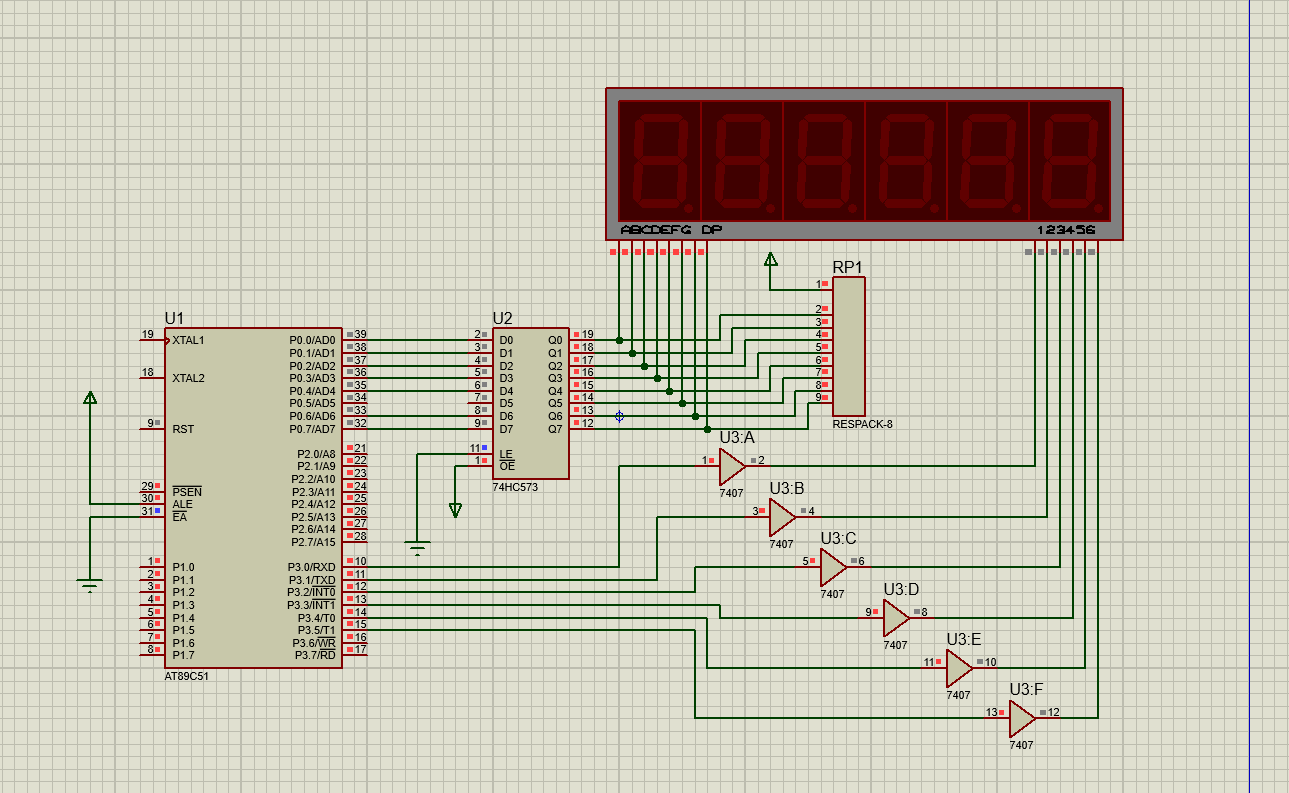Screen dimensions: 1289x793
Task: Click the ALE pin label on U1
Action: [x=182, y=504]
